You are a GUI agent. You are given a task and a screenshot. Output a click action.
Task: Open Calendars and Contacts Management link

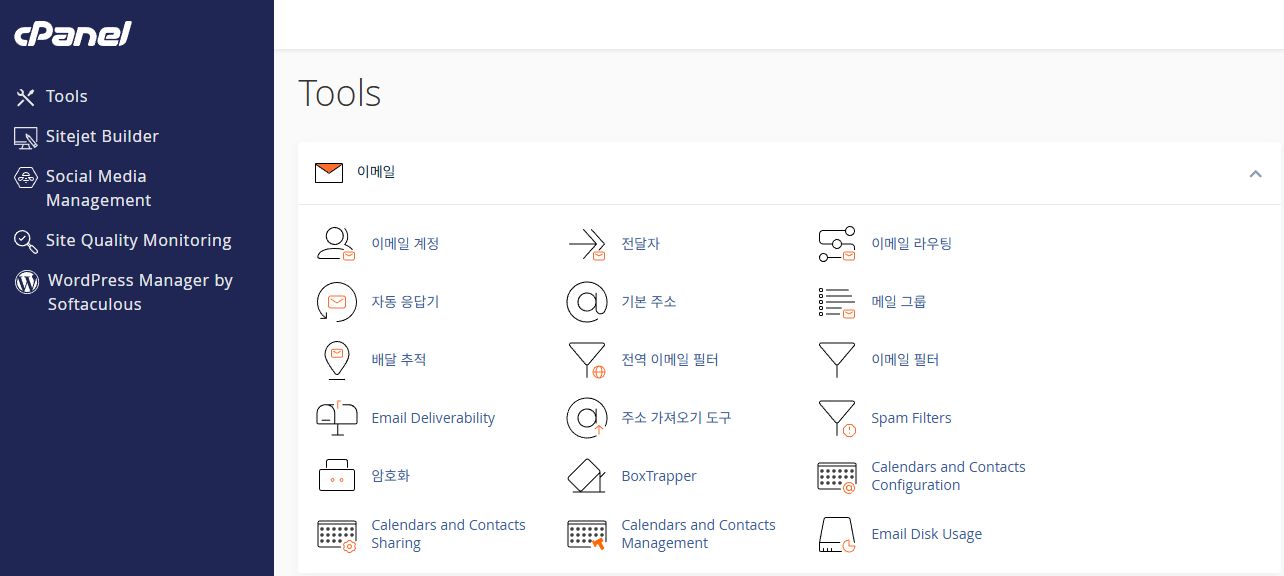pyautogui.click(x=698, y=534)
